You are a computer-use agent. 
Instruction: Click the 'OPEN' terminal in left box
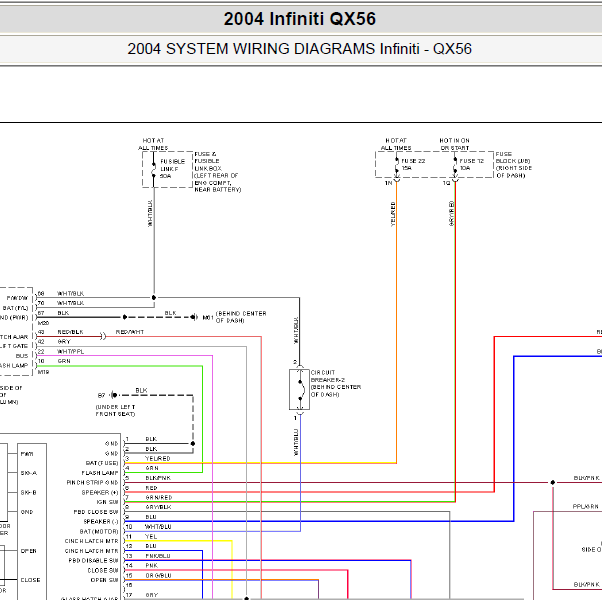pyautogui.click(x=29, y=551)
